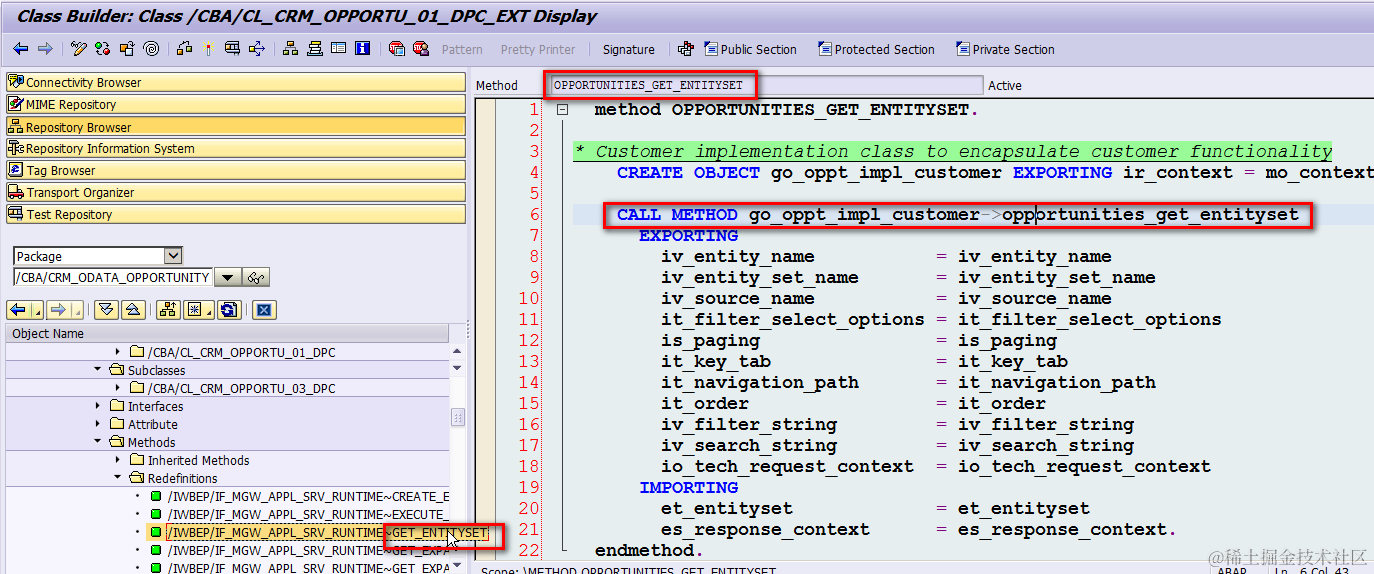The height and width of the screenshot is (574, 1374).
Task: Go forward with the right arrow in the top toolbar
Action: click(45, 49)
